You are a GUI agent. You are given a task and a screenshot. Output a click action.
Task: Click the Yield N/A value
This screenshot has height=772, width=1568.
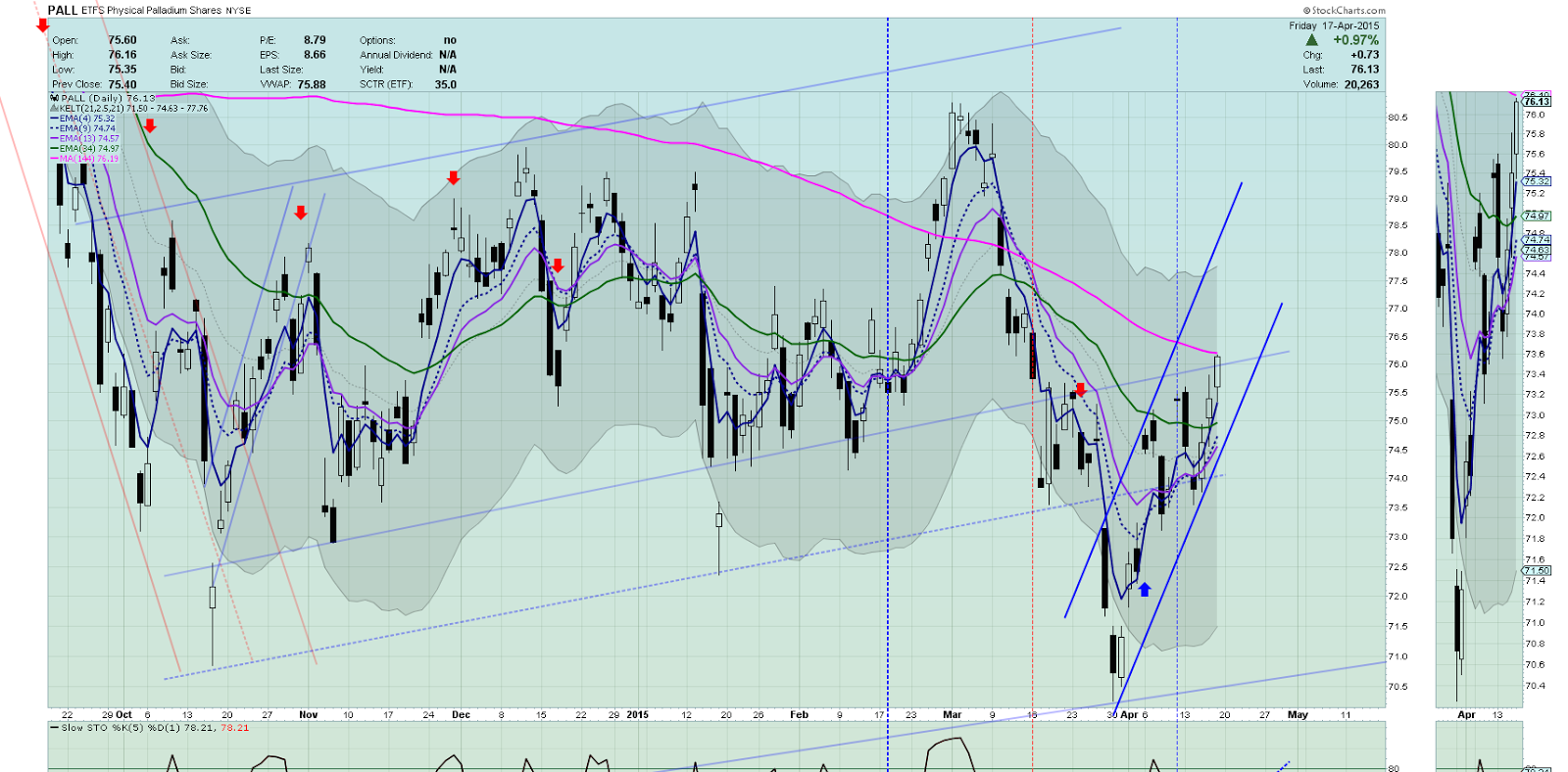pyautogui.click(x=448, y=70)
